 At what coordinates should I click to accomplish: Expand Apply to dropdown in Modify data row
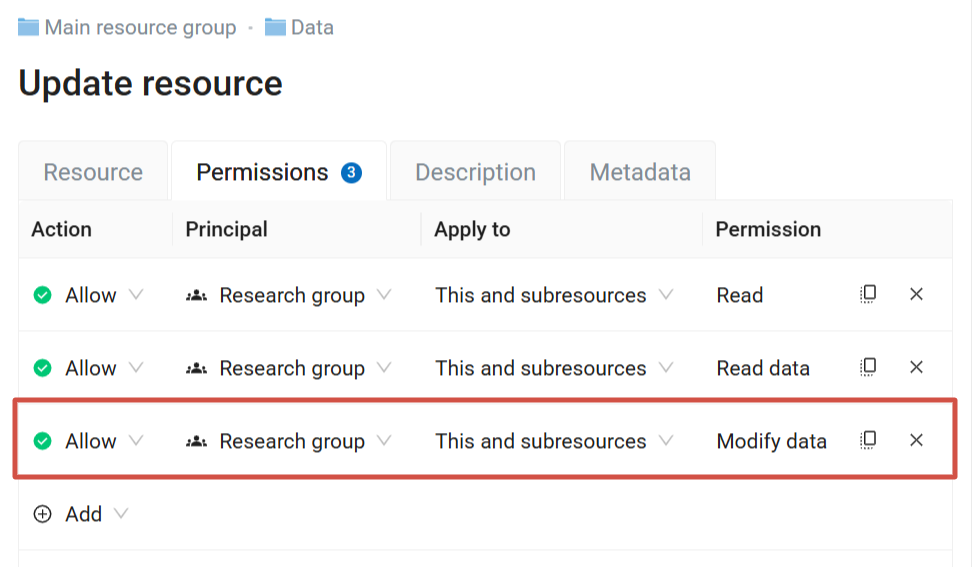[x=666, y=441]
